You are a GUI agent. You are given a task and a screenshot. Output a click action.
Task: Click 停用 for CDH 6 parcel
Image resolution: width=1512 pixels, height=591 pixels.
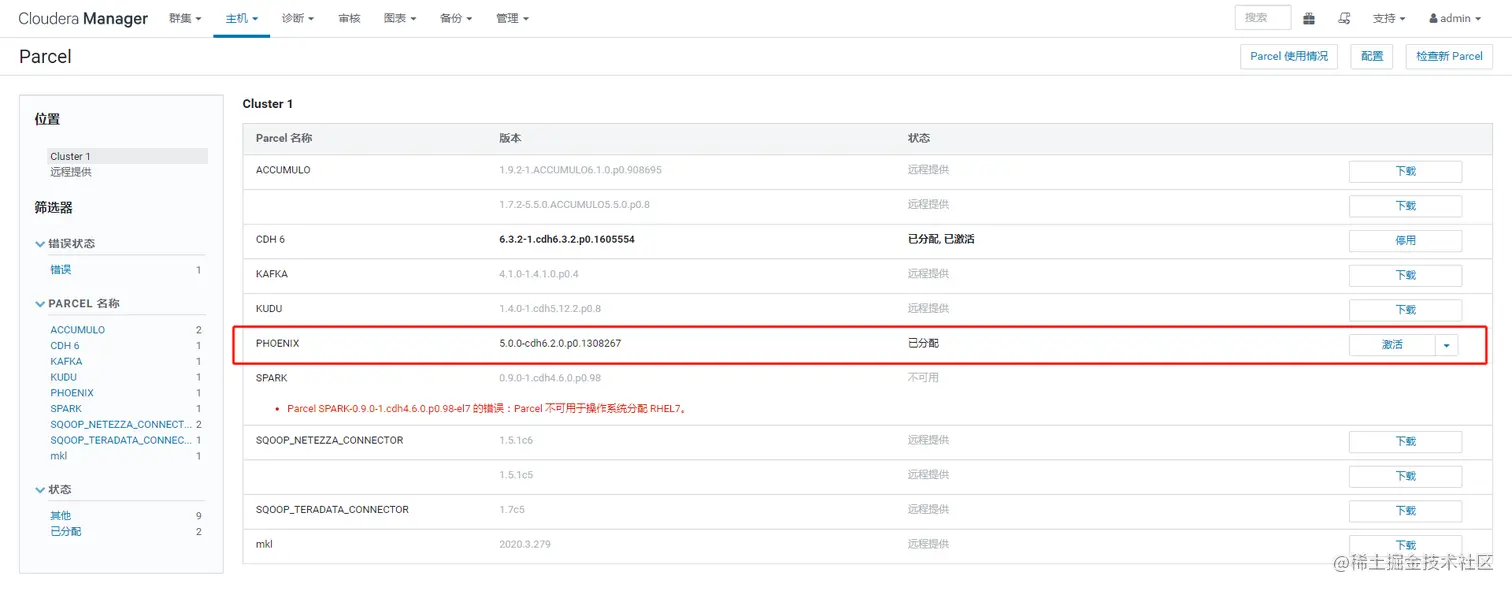coord(1405,241)
